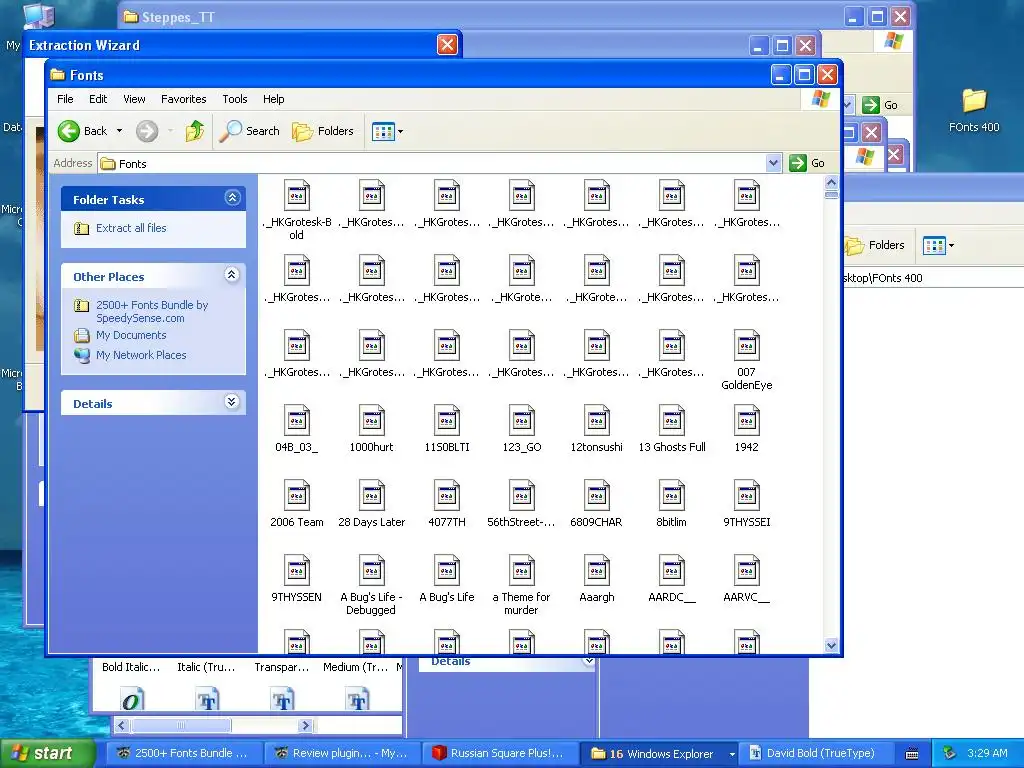Image resolution: width=1024 pixels, height=768 pixels.
Task: Select the 4077TH font file
Action: 447,504
